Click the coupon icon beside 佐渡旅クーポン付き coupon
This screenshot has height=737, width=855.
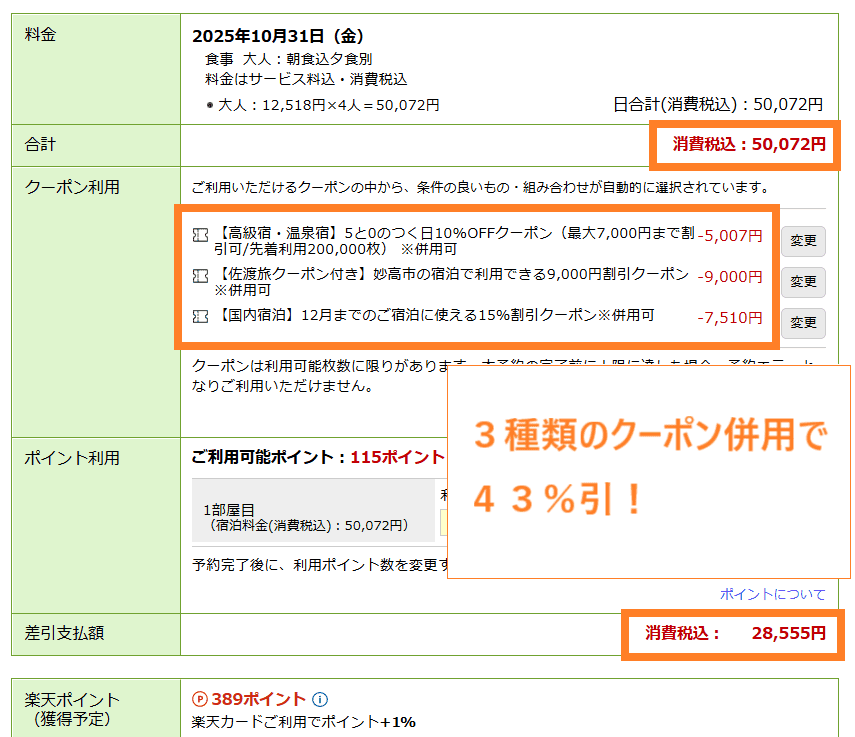click(200, 274)
